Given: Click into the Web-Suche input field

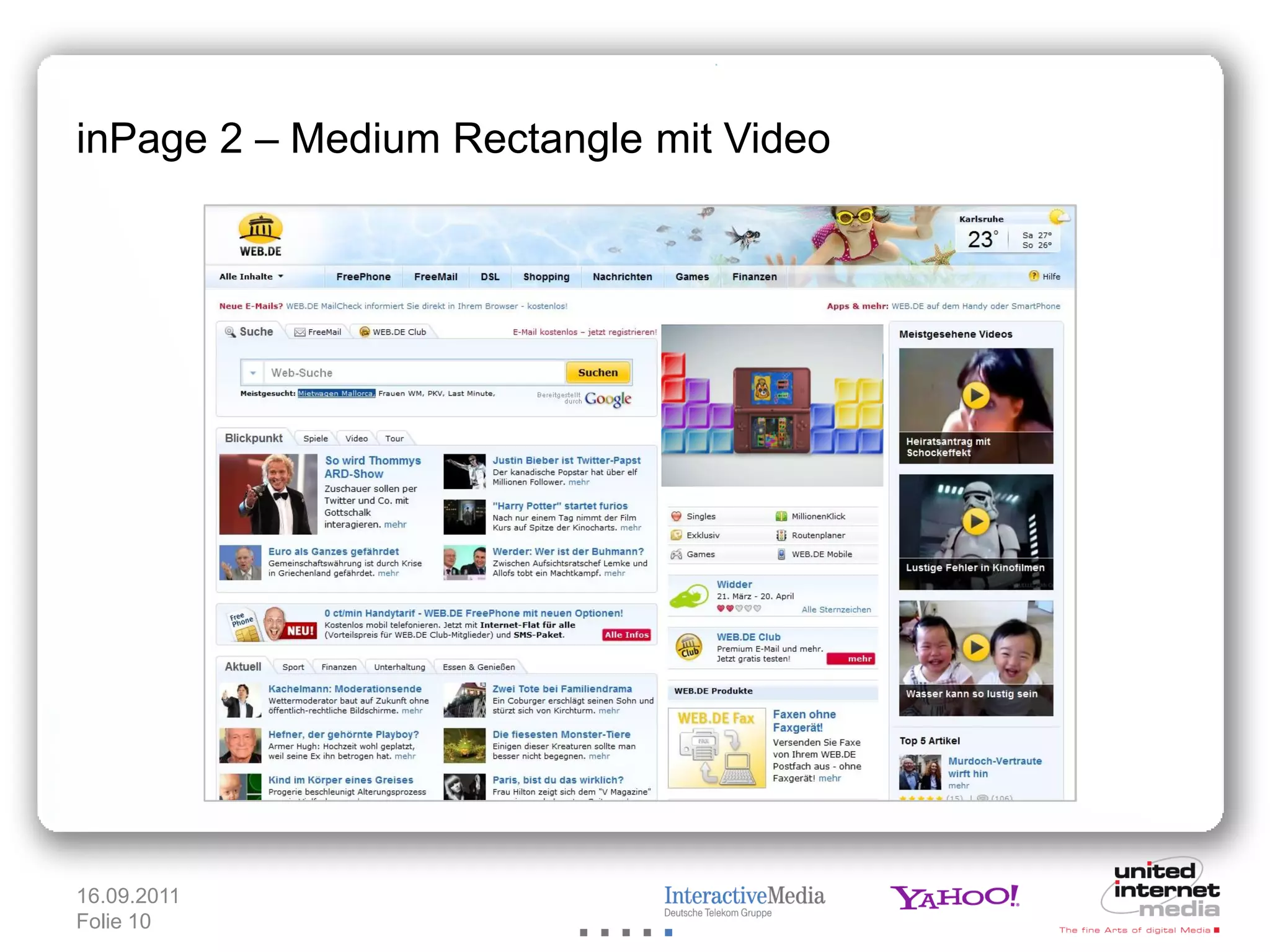Looking at the screenshot, I should 414,372.
